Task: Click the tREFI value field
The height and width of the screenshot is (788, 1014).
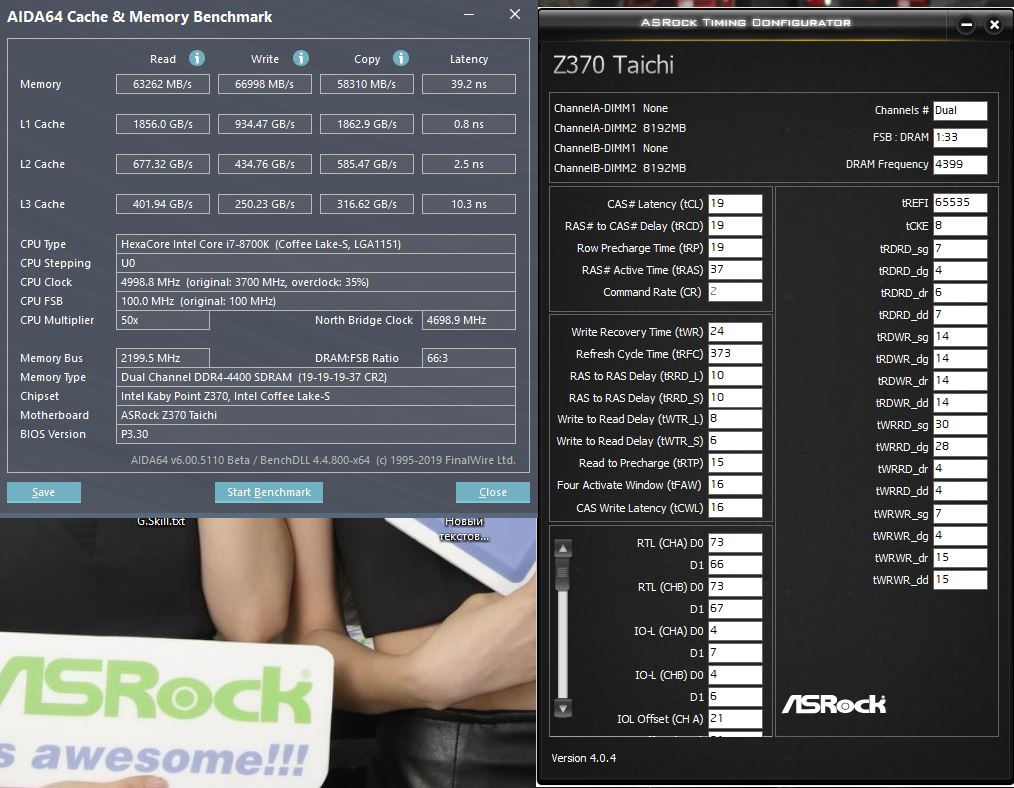Action: pos(960,203)
